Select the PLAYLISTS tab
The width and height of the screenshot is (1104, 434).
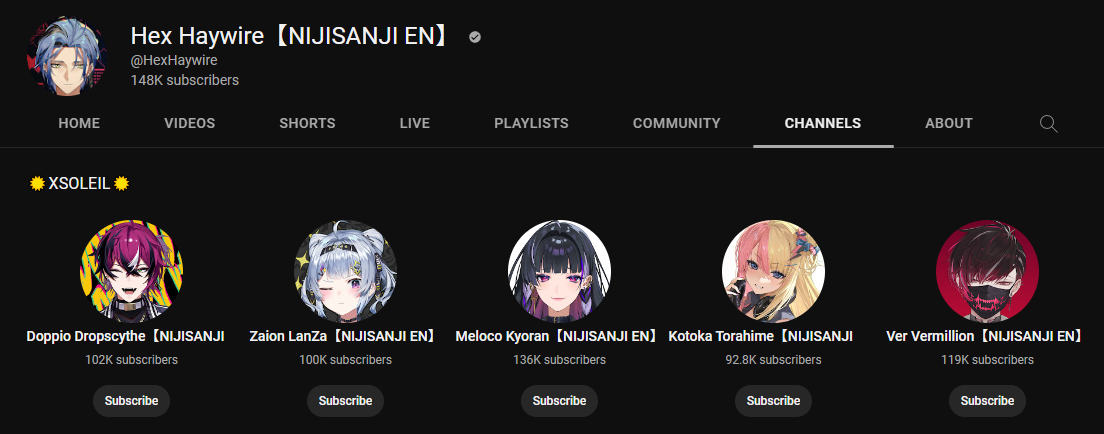531,123
